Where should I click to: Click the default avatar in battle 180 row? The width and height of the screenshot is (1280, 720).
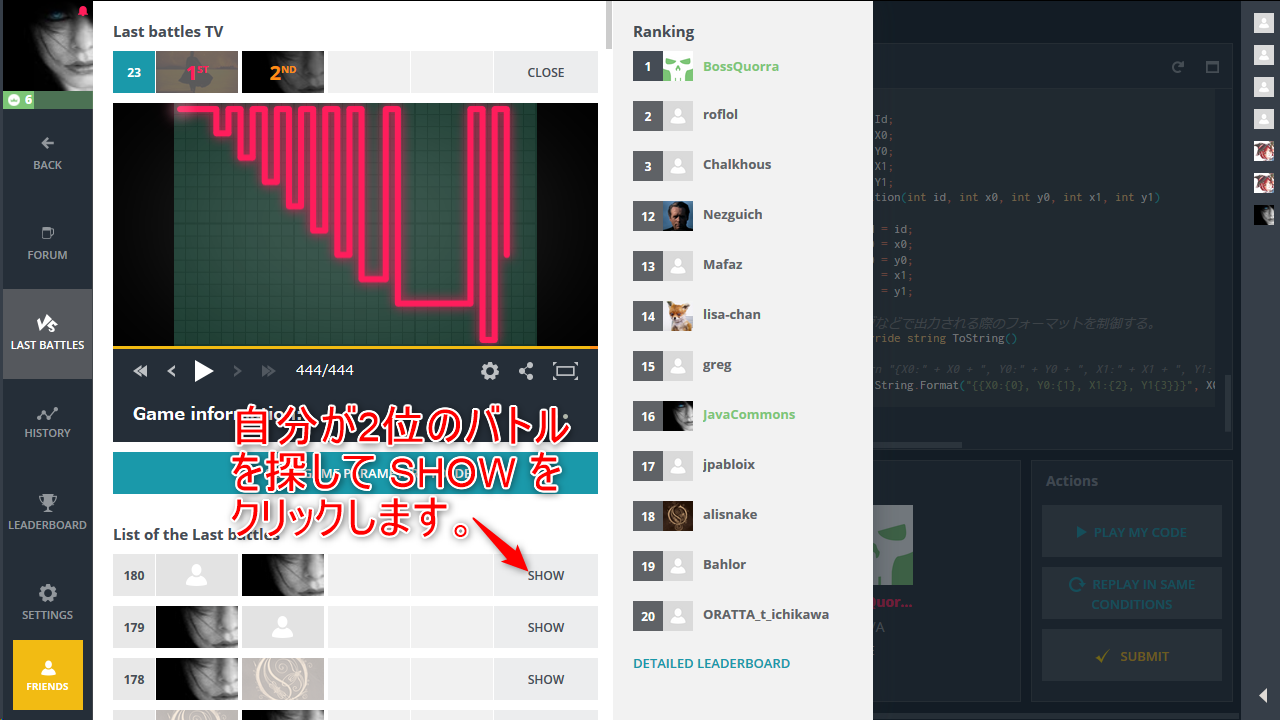[197, 575]
